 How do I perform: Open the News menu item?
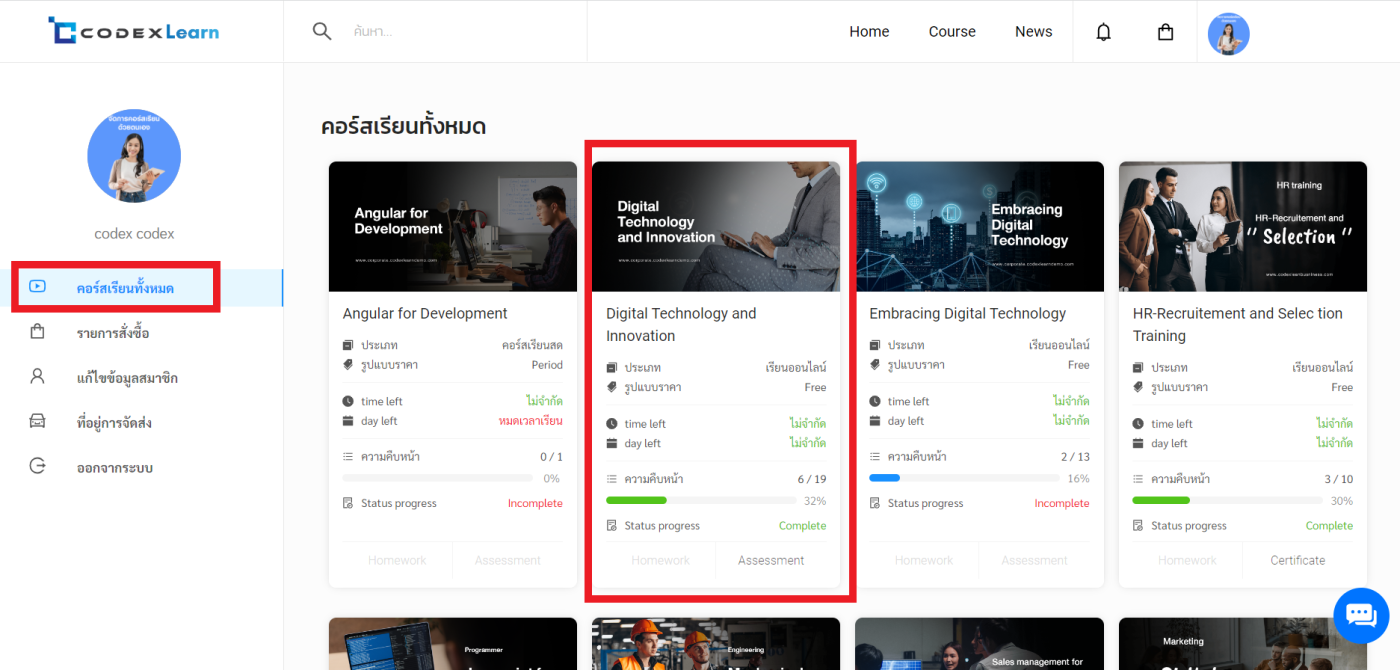tap(1033, 32)
